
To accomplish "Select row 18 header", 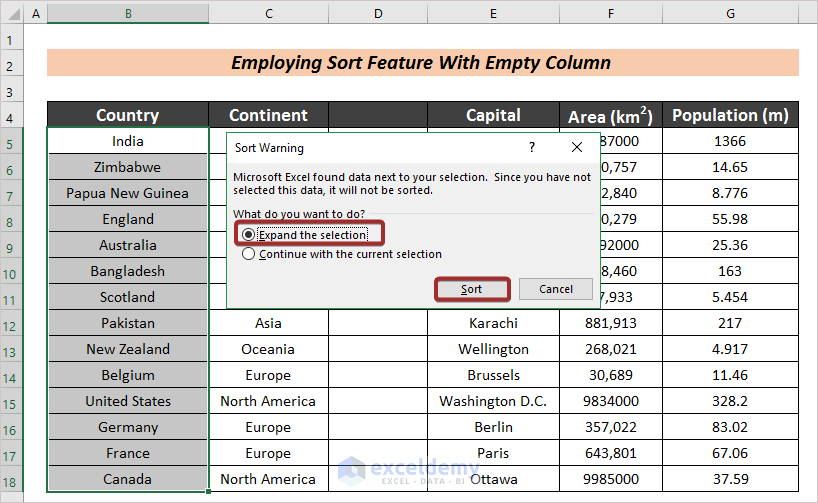I will (x=11, y=479).
